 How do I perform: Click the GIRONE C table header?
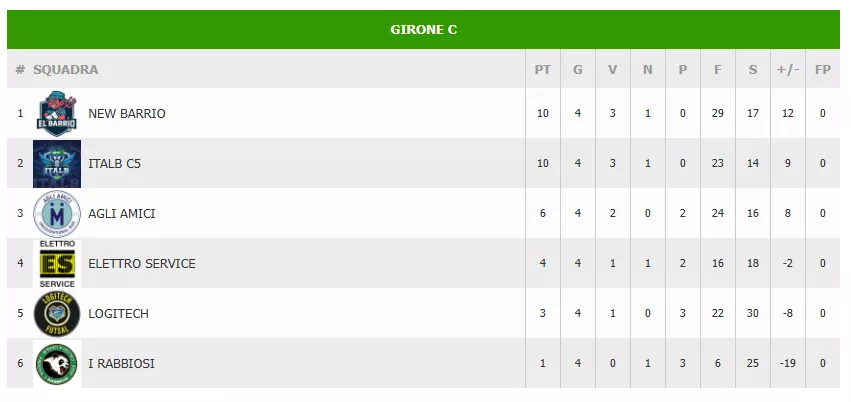click(x=424, y=30)
